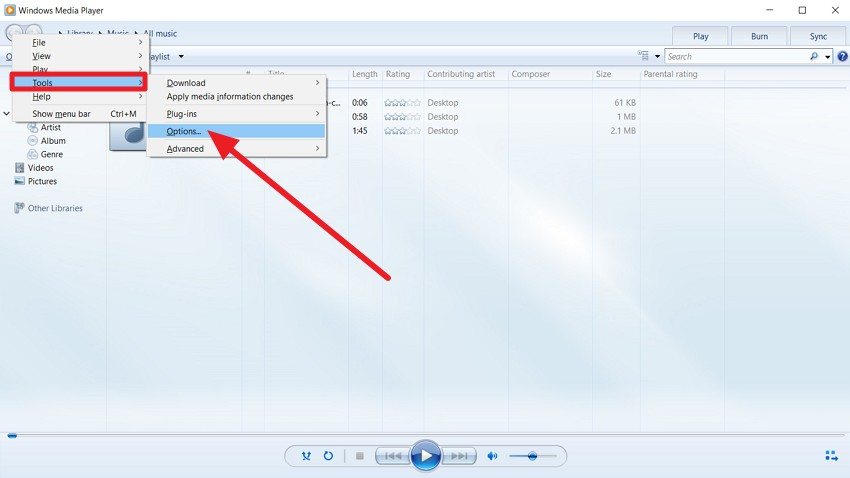The width and height of the screenshot is (850, 478).
Task: Switch to Now Playing view icon
Action: [x=831, y=456]
